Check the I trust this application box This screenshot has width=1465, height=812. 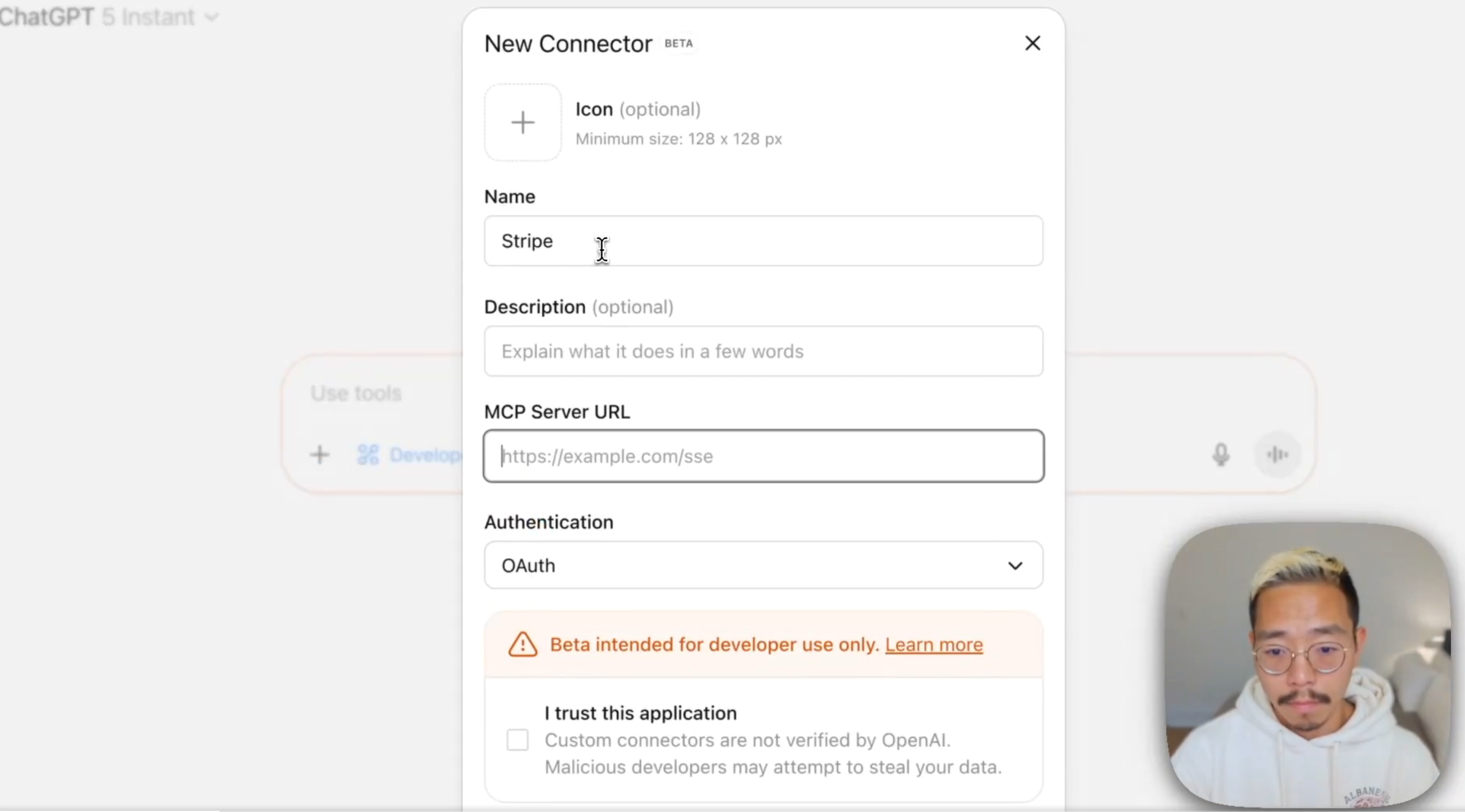(x=517, y=740)
